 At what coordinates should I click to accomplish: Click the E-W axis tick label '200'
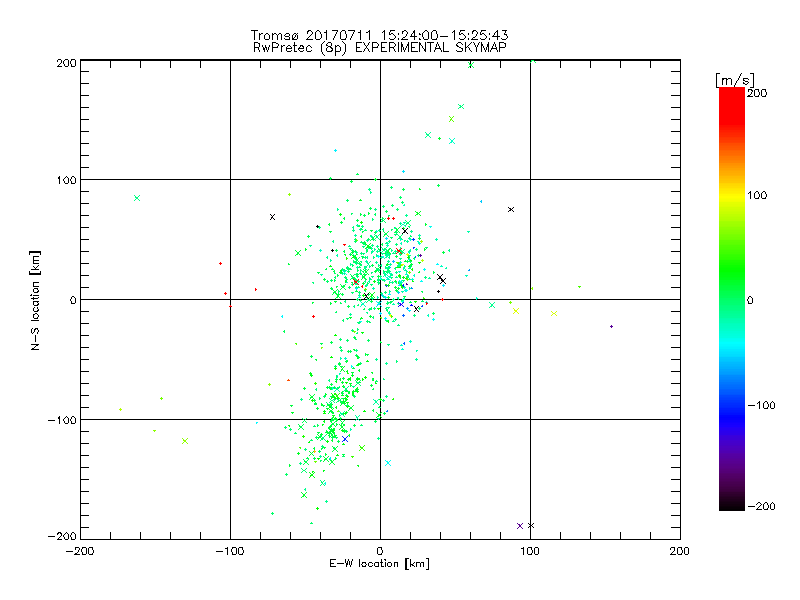click(680, 551)
